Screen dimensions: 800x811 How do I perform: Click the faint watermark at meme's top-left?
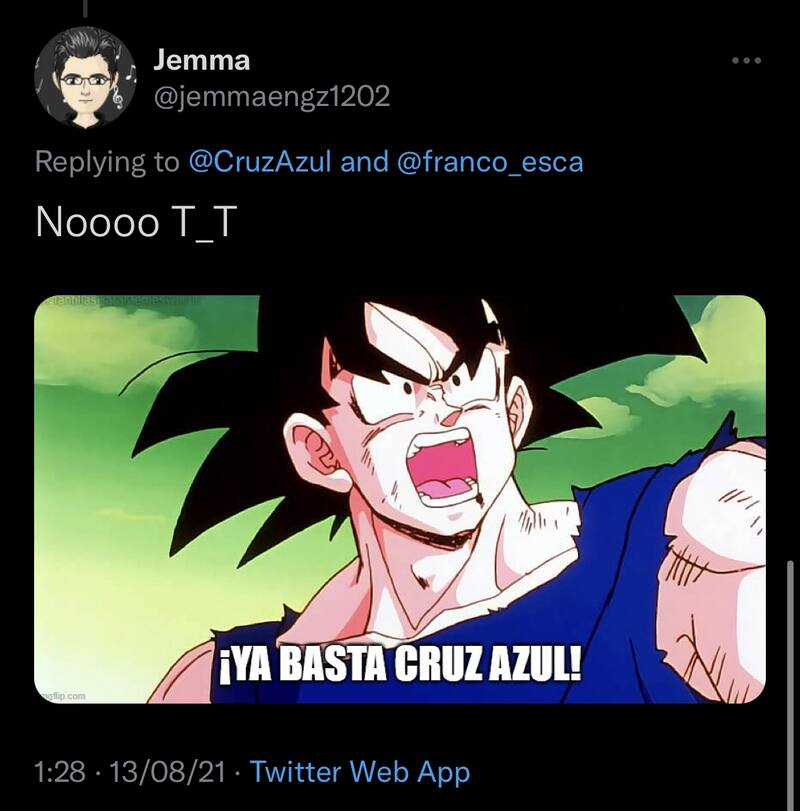pos(110,302)
